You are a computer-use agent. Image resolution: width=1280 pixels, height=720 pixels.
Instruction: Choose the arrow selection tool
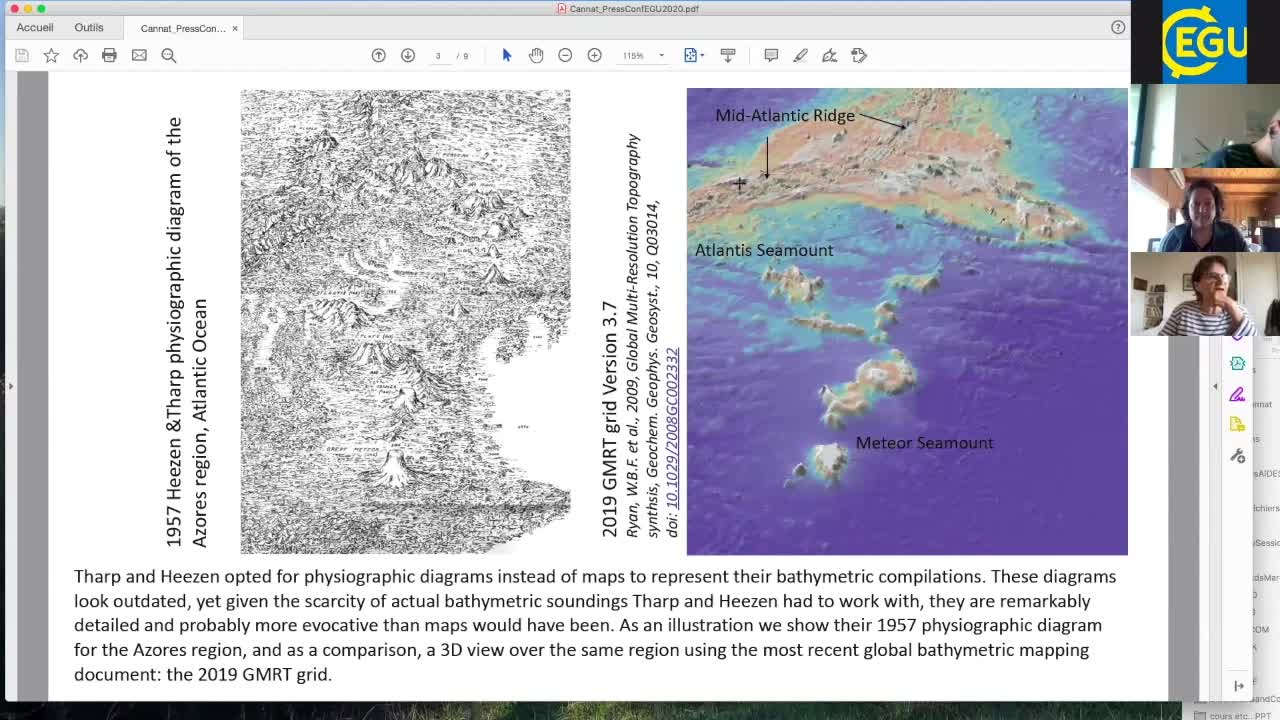(507, 55)
